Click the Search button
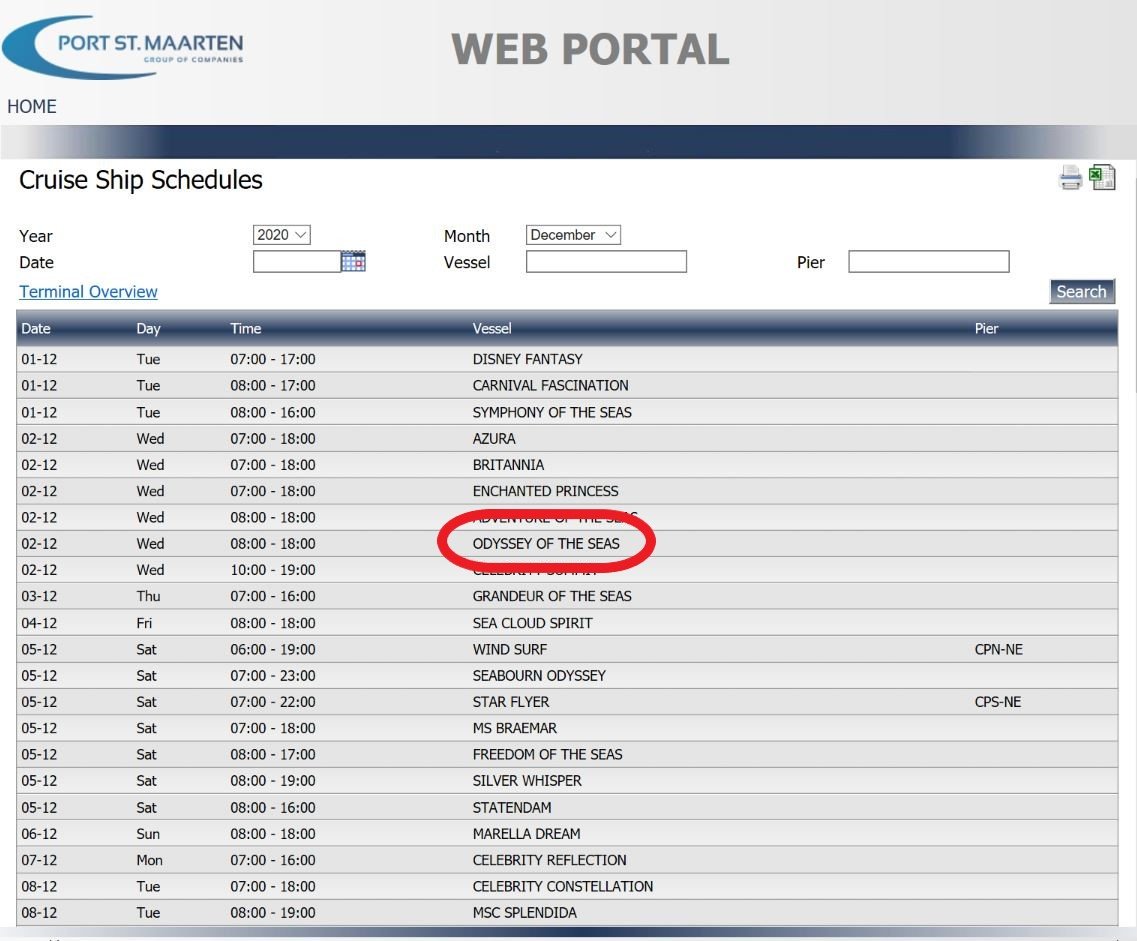 (1081, 291)
